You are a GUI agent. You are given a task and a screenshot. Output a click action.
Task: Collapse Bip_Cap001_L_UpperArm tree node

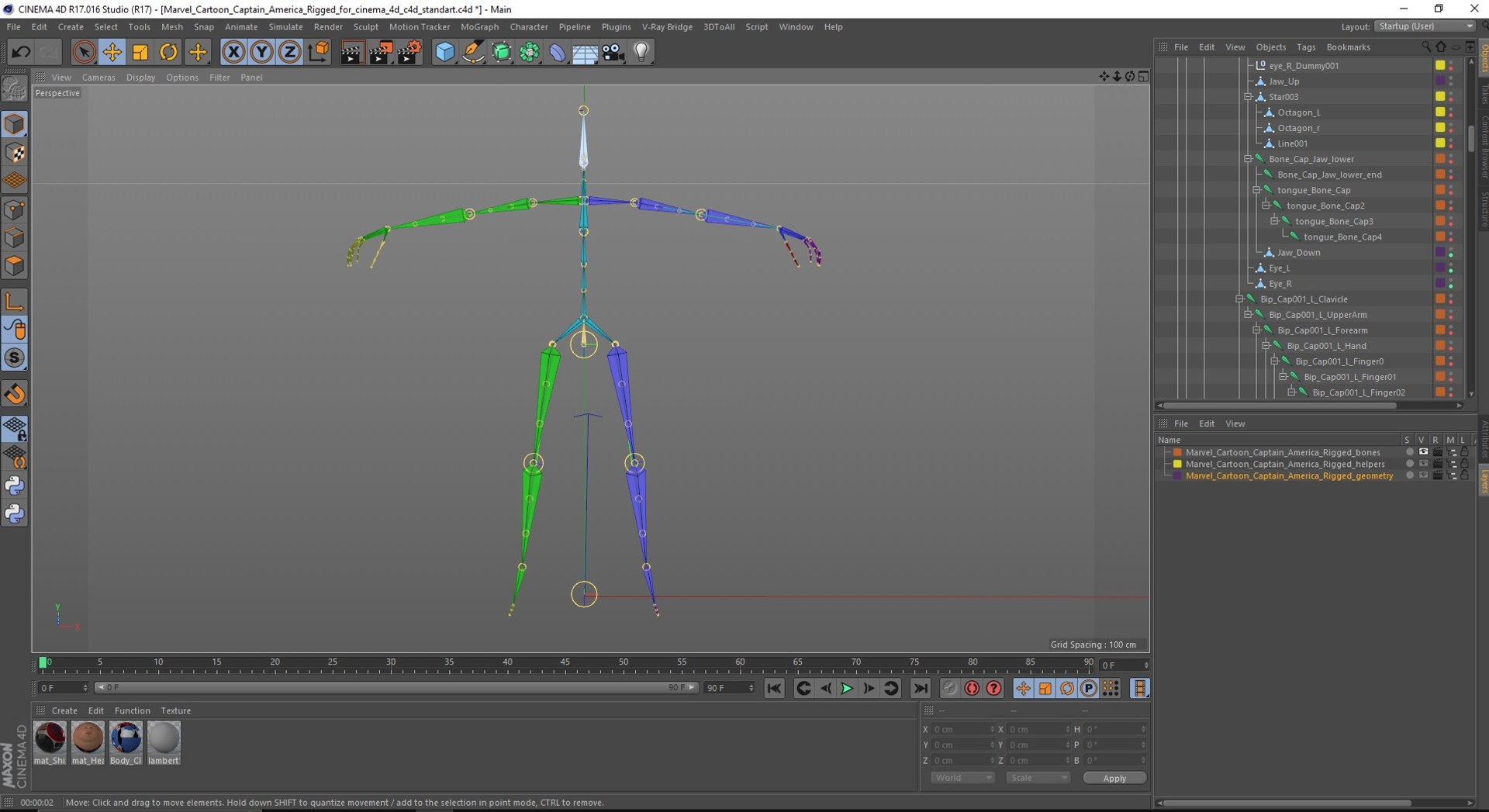click(1248, 314)
